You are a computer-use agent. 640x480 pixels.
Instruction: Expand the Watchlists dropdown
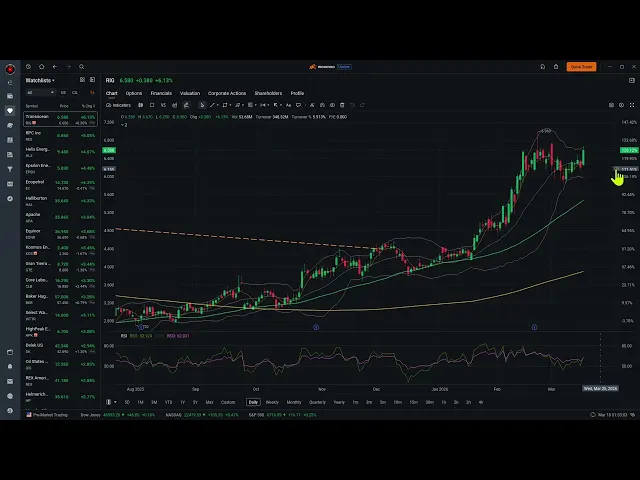40,80
